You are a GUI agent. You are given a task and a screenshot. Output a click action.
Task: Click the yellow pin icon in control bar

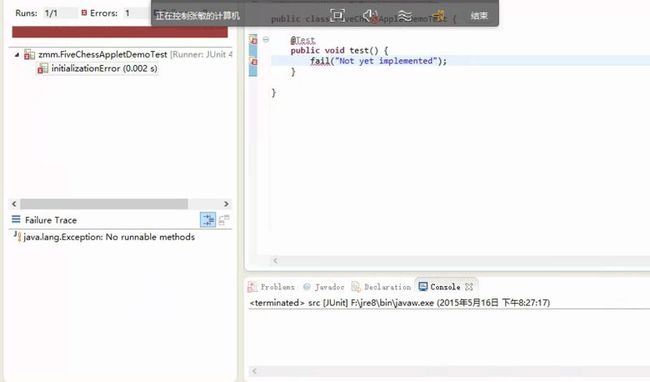[439, 16]
